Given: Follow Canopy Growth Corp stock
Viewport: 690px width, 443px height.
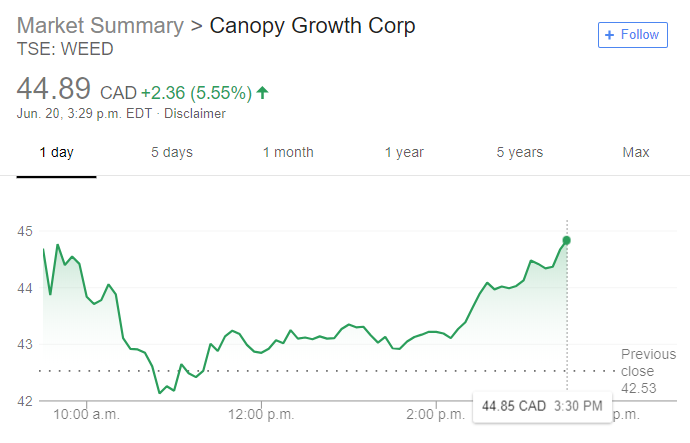Looking at the screenshot, I should (x=633, y=35).
